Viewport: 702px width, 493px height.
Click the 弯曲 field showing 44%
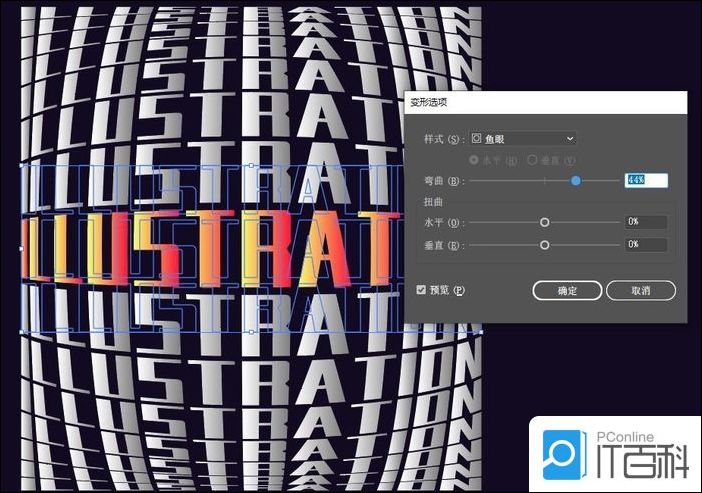645,181
